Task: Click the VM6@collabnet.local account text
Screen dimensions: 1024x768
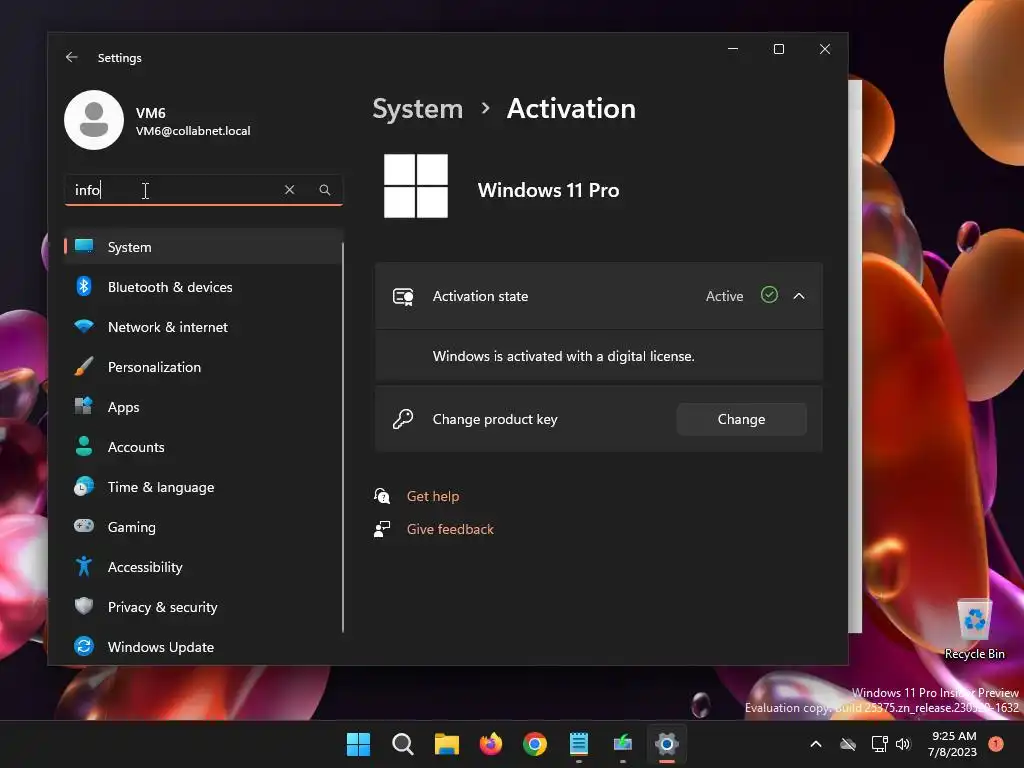Action: [x=193, y=131]
